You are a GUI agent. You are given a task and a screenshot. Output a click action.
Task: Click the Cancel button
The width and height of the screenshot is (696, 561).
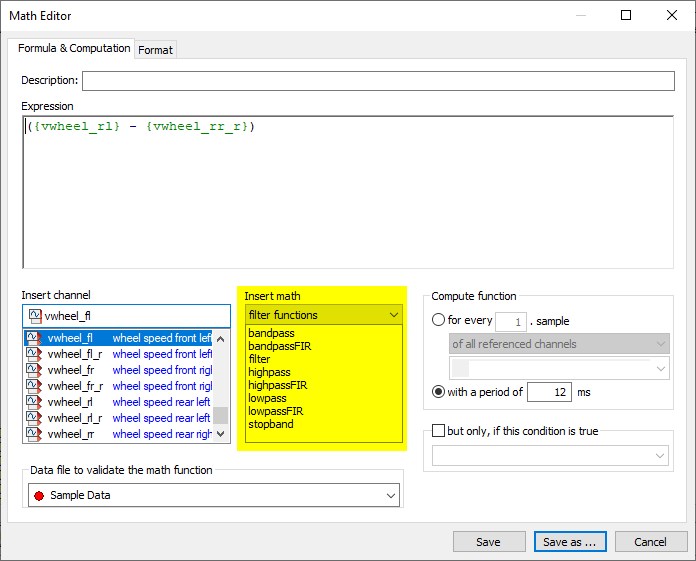(650, 542)
